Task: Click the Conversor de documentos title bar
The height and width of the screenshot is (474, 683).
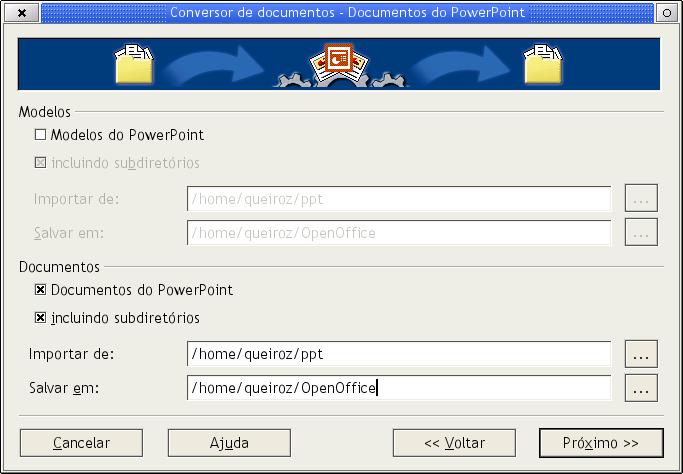Action: tap(347, 13)
